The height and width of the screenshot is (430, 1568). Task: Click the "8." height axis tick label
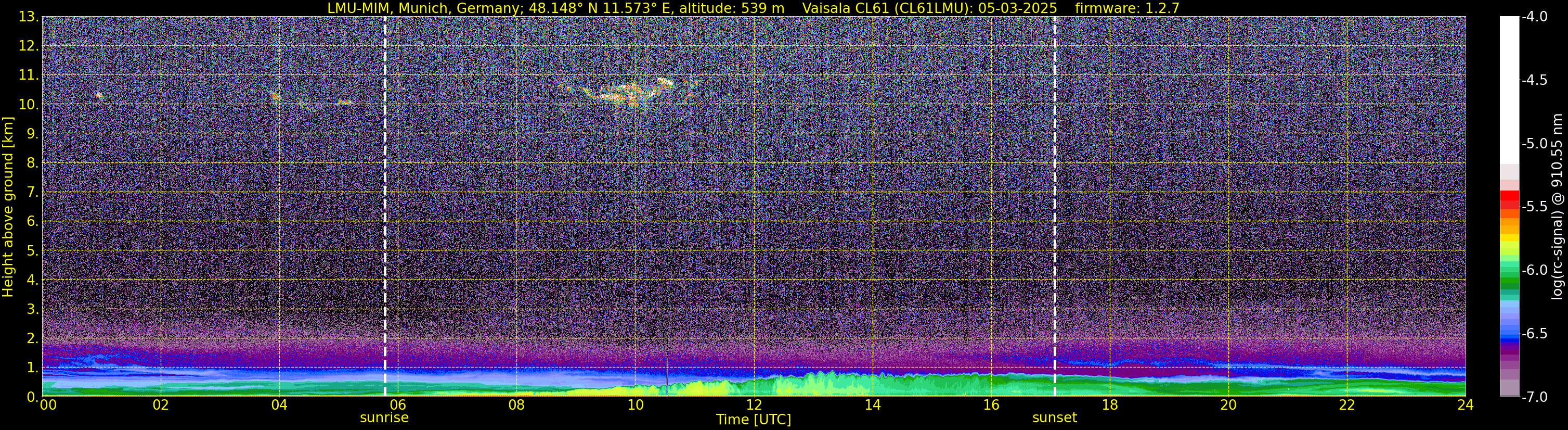coord(32,163)
